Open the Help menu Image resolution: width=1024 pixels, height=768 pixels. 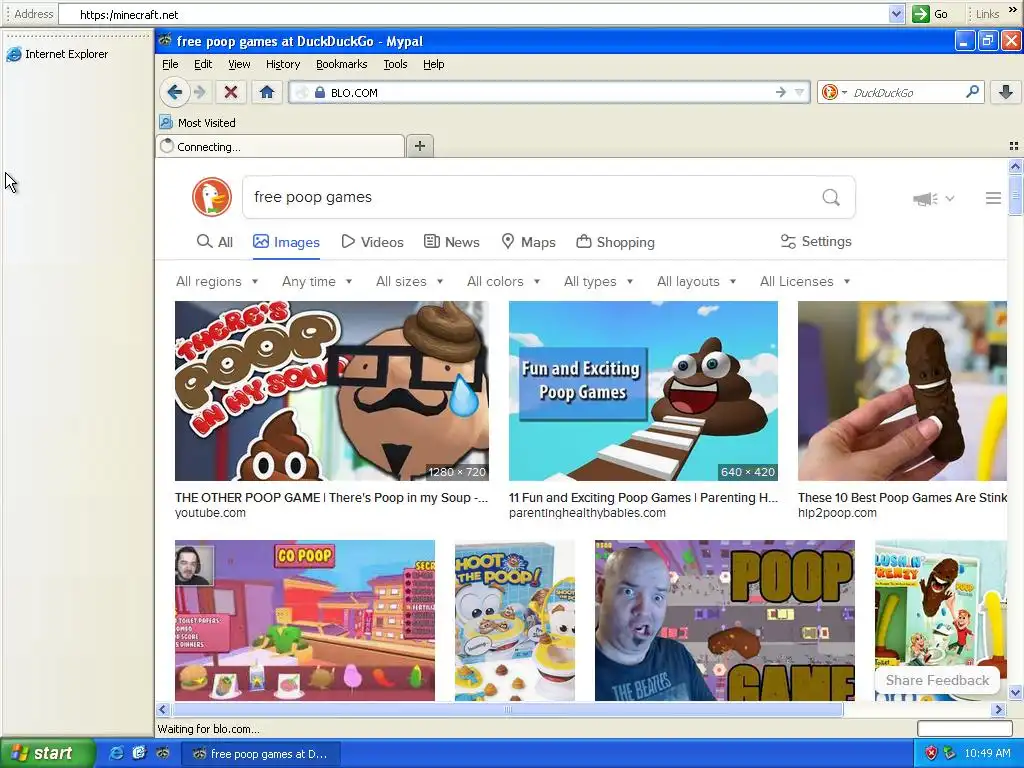[434, 64]
